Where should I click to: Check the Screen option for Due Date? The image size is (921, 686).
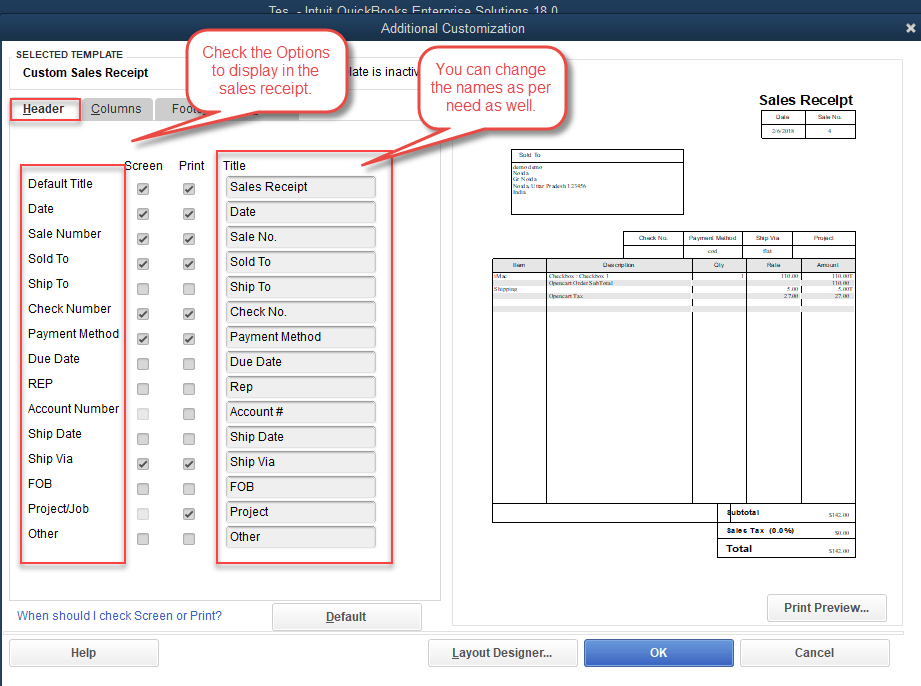[x=143, y=363]
